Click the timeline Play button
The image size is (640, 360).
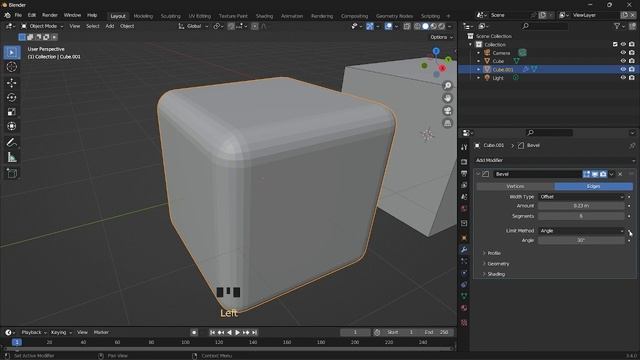(237, 333)
